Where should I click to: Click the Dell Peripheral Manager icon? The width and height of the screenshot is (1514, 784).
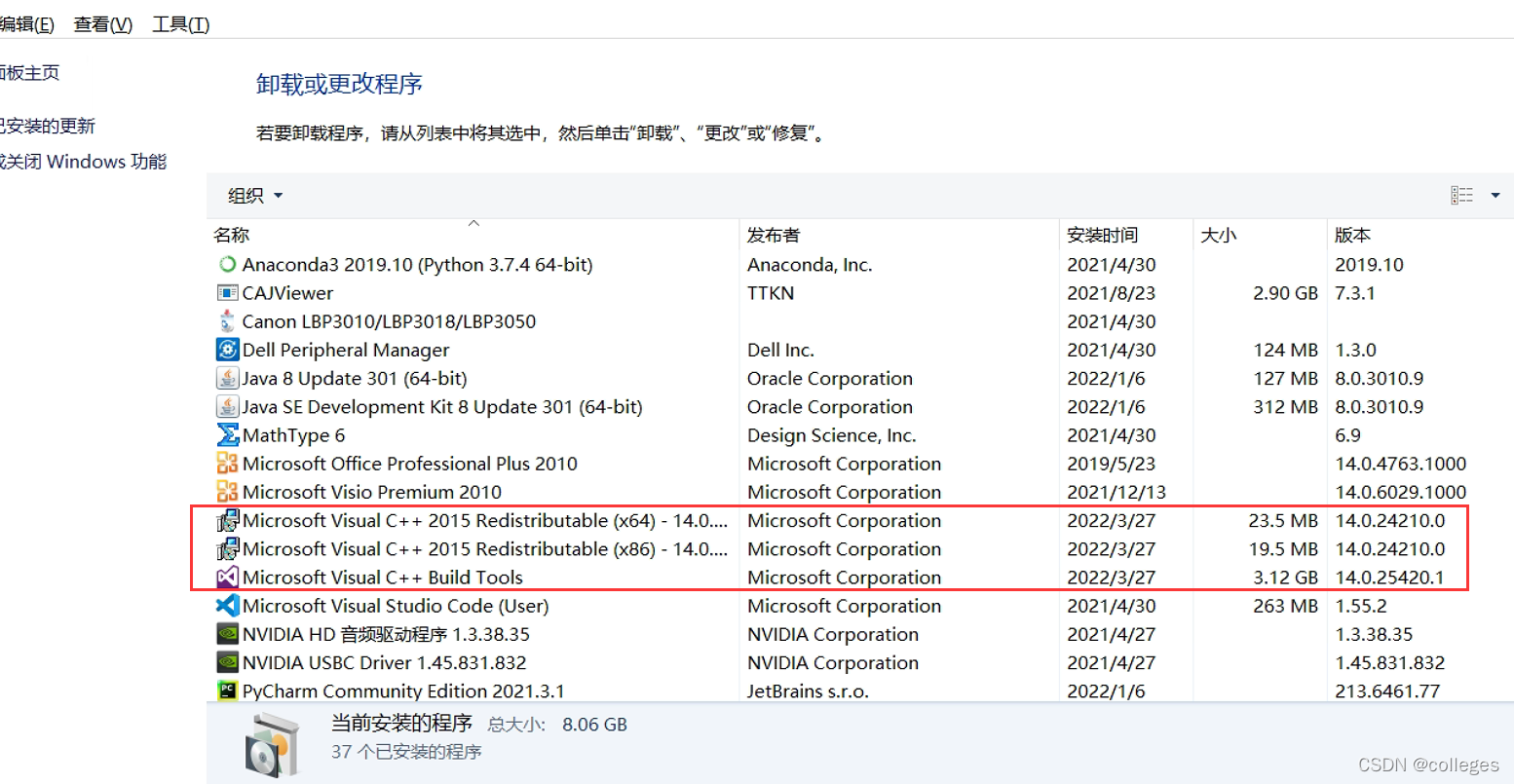[x=227, y=349]
